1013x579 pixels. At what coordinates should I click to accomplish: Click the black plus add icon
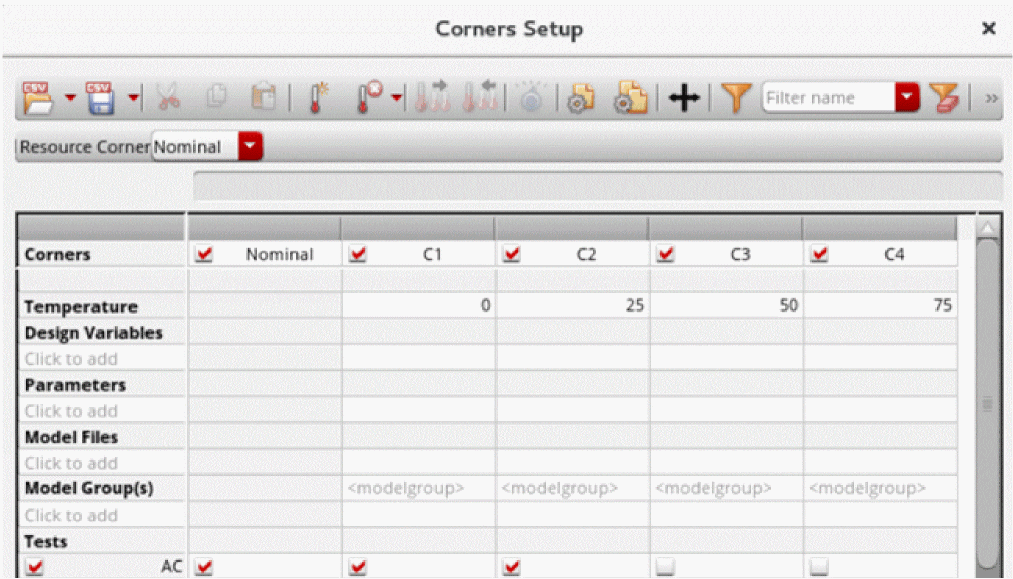pos(684,99)
